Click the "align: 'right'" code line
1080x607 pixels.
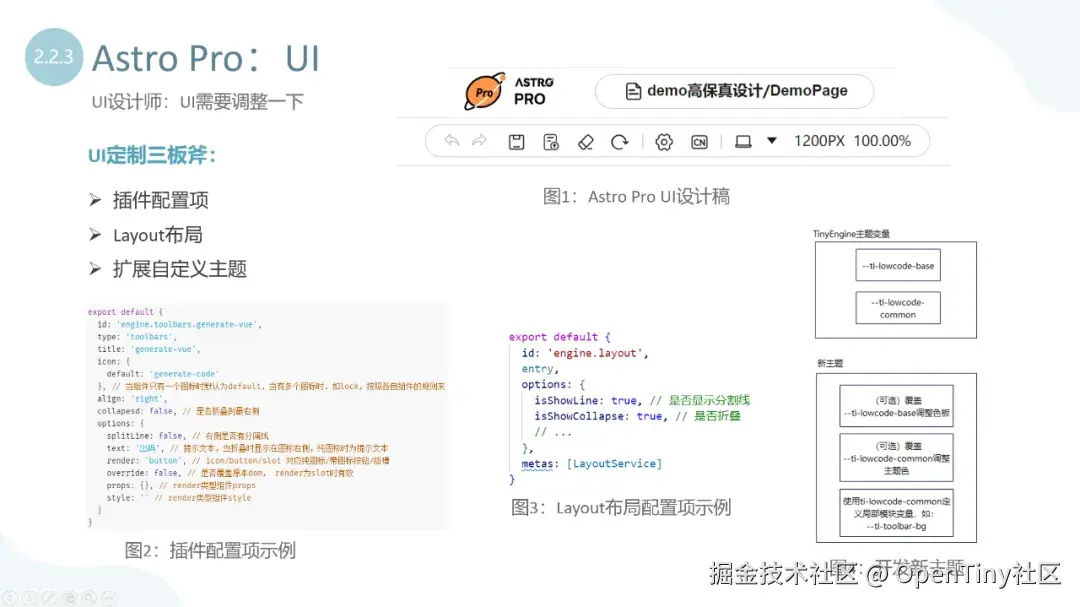pos(132,398)
